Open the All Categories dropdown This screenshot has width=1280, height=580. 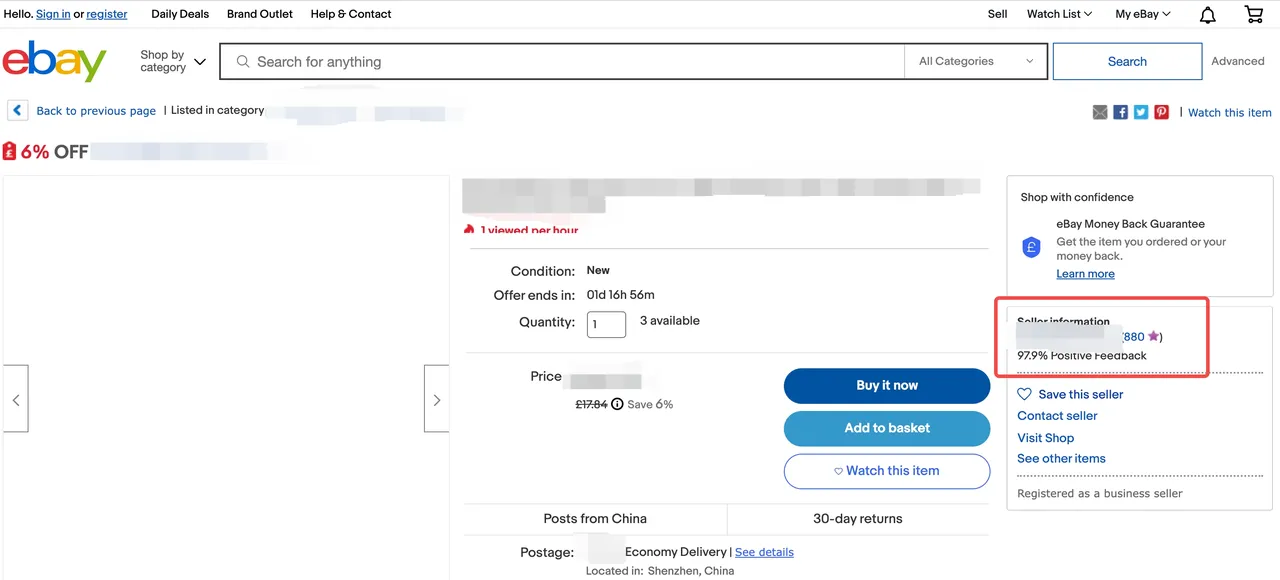pyautogui.click(x=975, y=61)
